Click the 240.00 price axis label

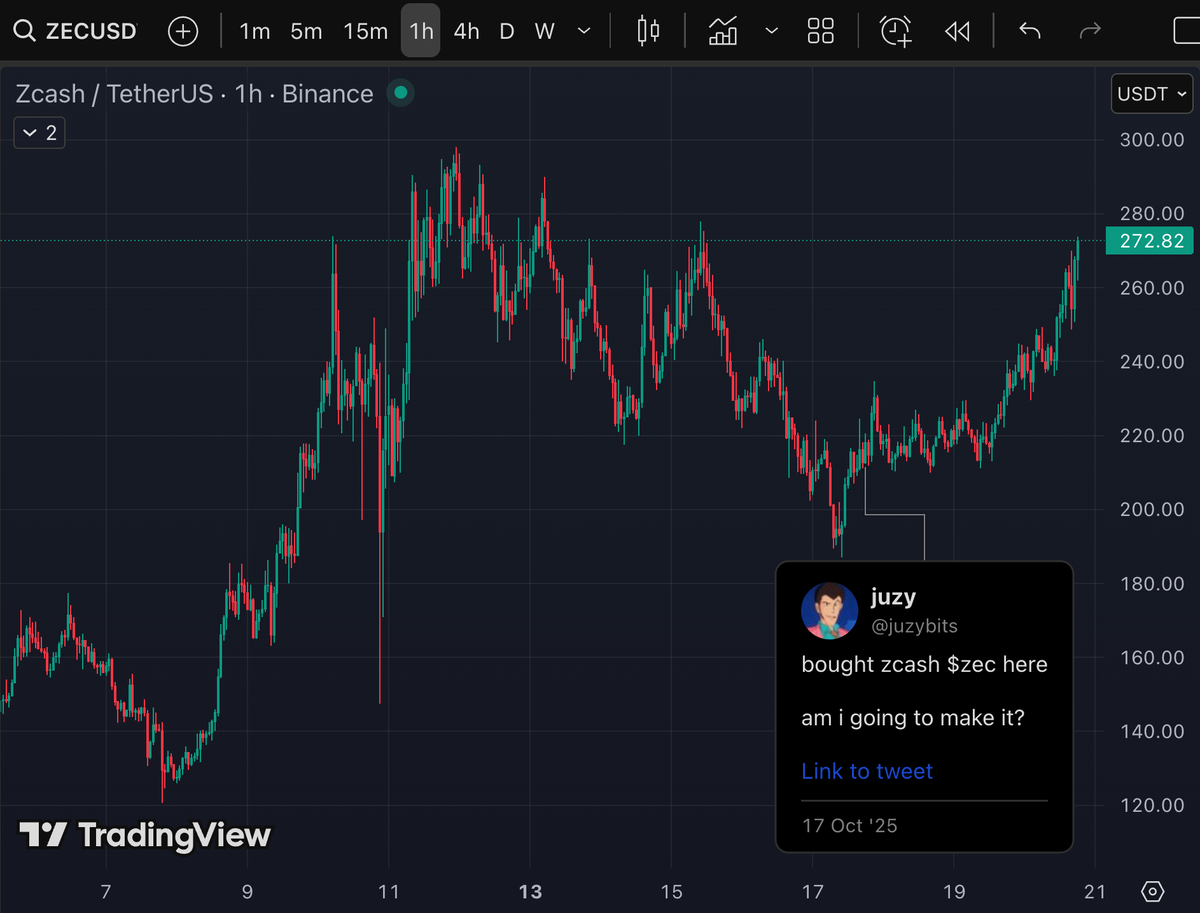click(x=1150, y=362)
